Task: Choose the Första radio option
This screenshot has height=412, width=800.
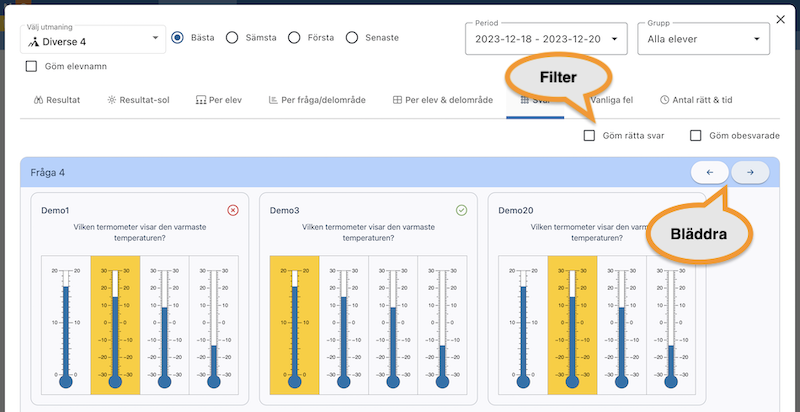Action: (x=294, y=38)
